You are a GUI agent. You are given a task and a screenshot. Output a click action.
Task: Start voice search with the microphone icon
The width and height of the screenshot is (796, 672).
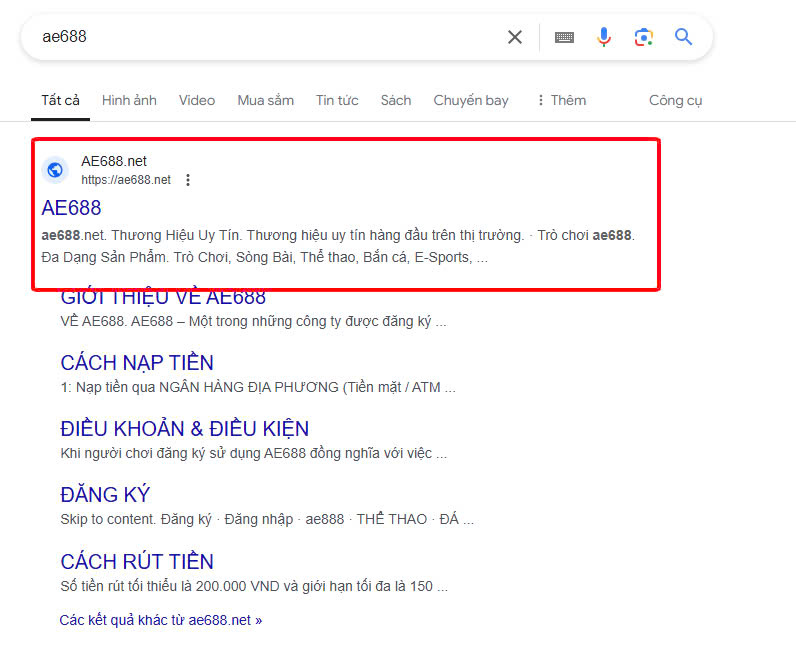point(604,37)
